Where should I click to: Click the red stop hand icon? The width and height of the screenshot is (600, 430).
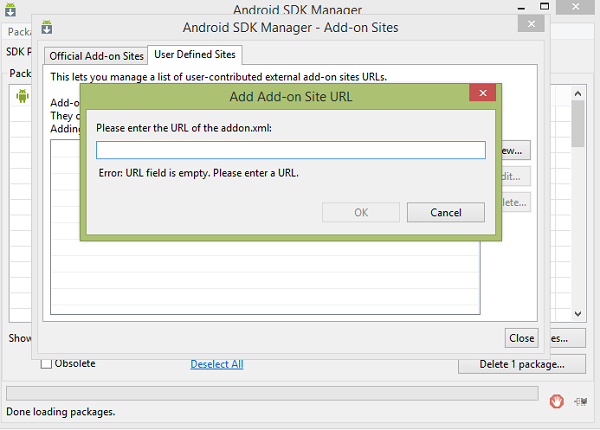tap(557, 400)
